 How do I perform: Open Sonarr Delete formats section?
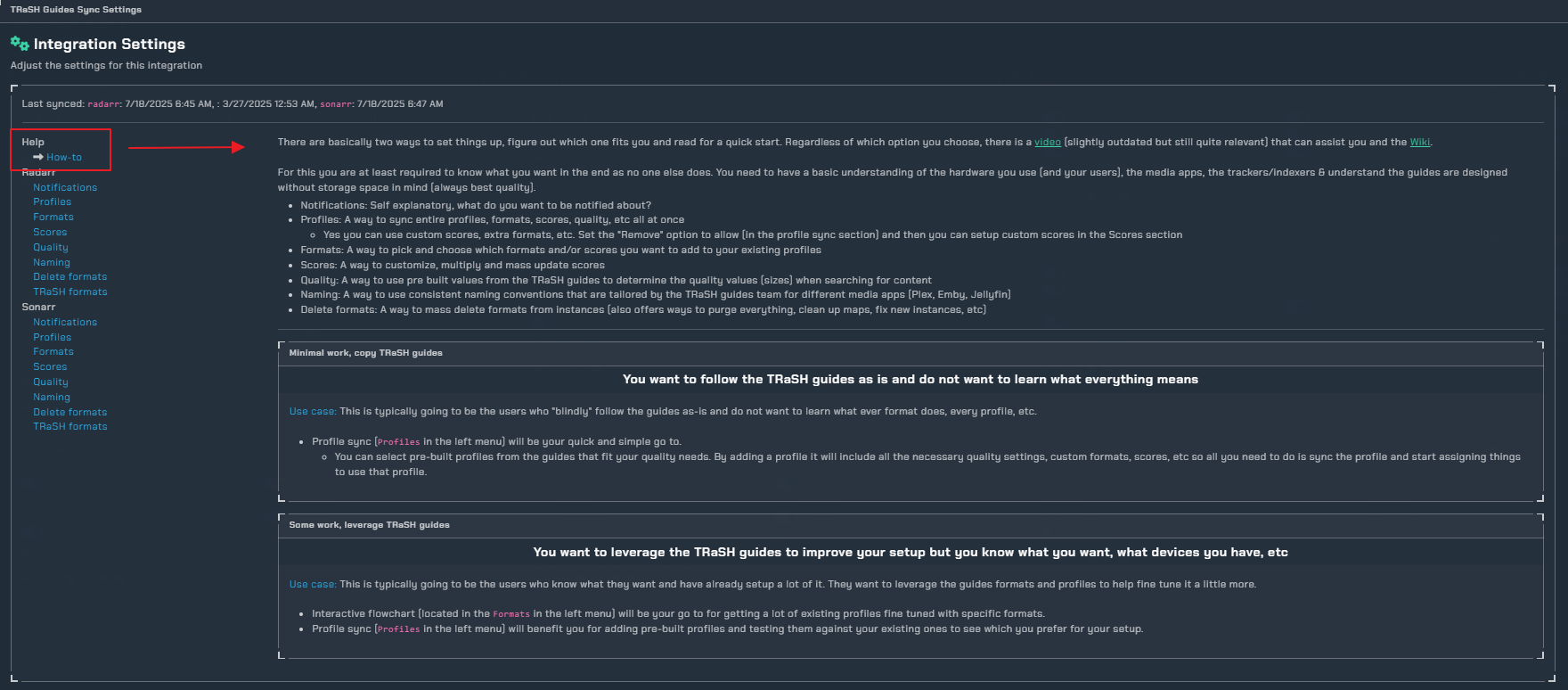70,412
